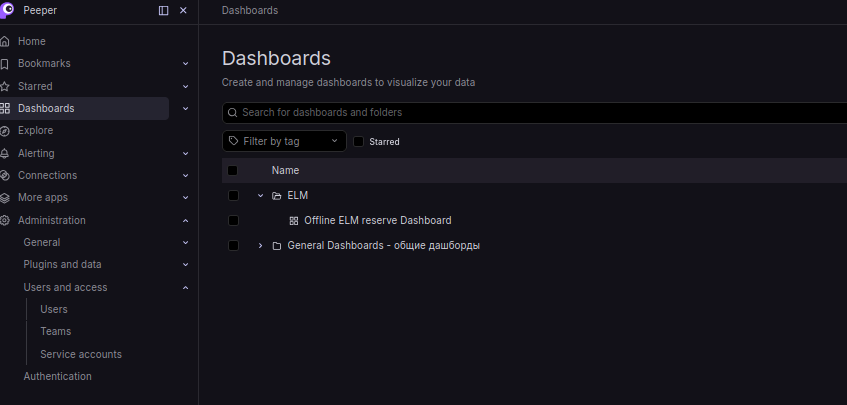Check the ELM folder row checkbox
847x405 pixels.
click(233, 195)
